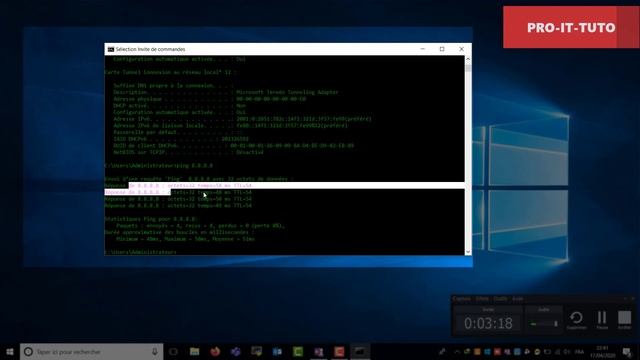Open the notification center icon
The height and width of the screenshot is (360, 640).
click(627, 351)
